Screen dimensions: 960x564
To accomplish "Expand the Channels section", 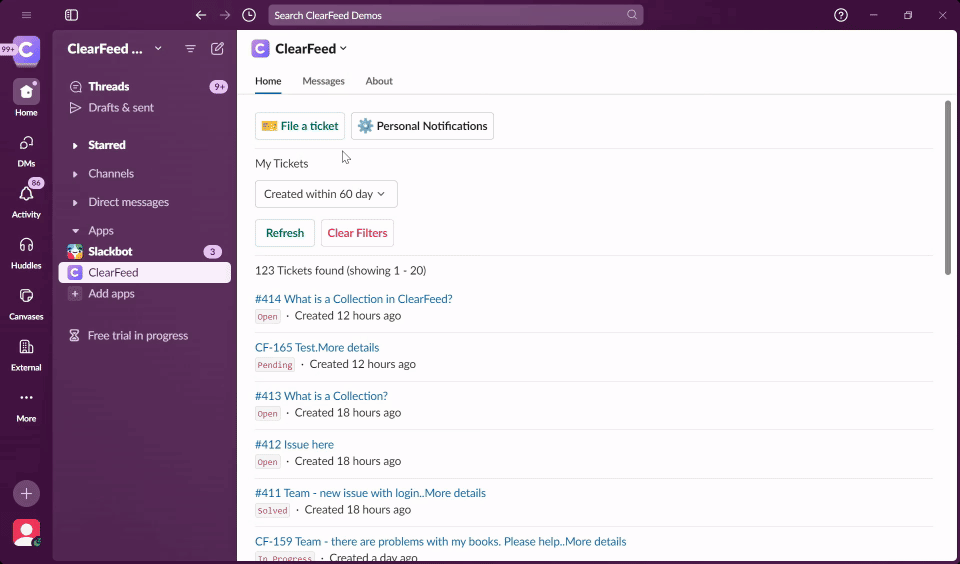I will (75, 174).
